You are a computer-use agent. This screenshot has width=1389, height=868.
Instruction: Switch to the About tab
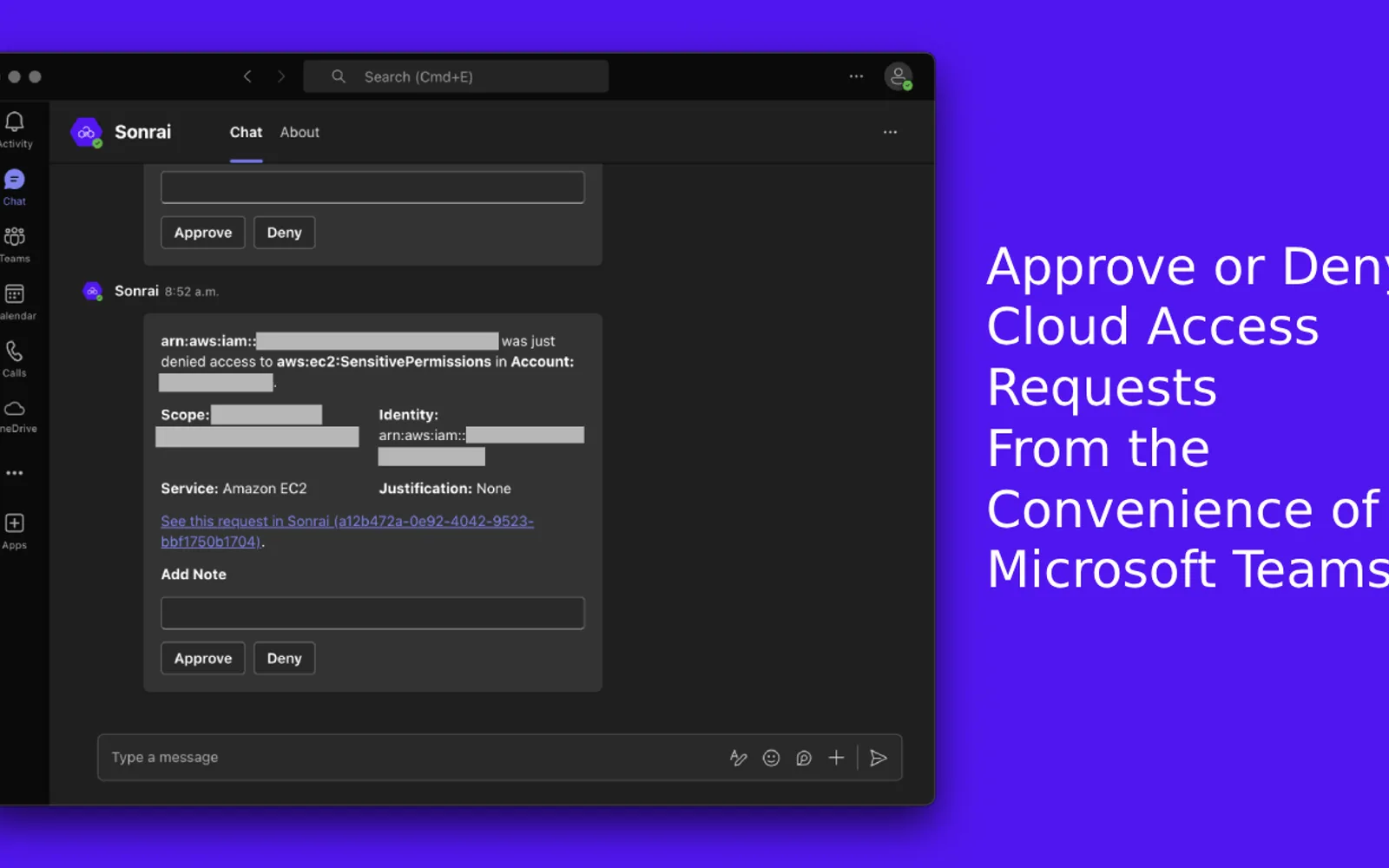300,132
